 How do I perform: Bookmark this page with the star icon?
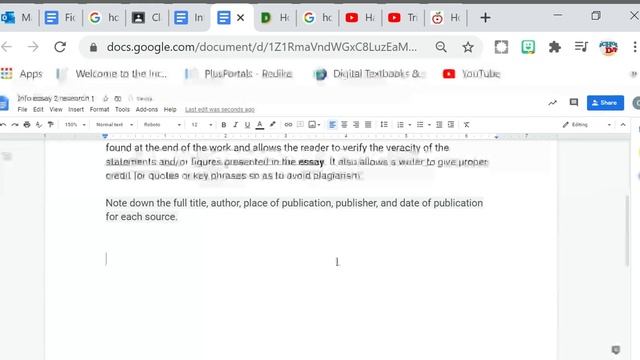(x=468, y=47)
